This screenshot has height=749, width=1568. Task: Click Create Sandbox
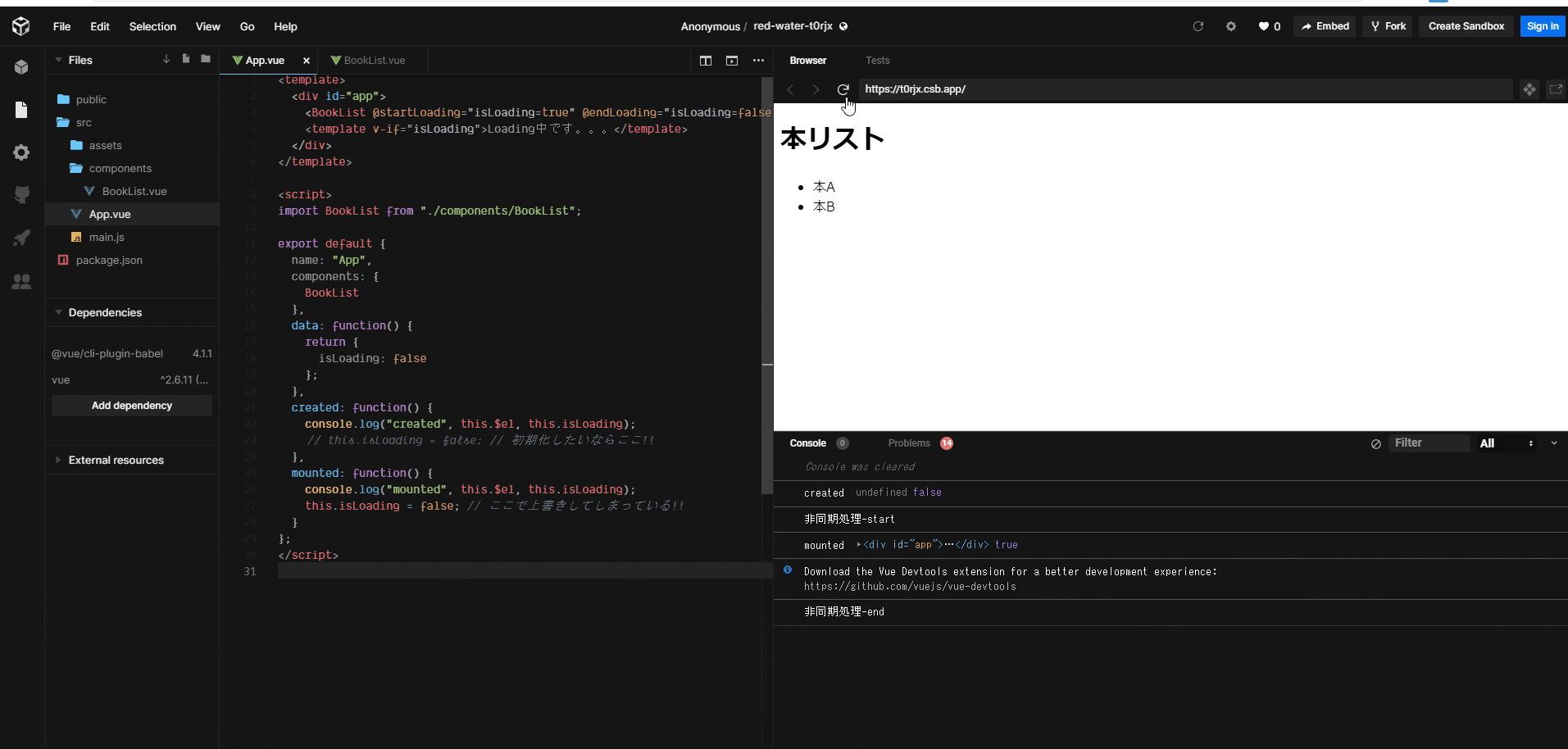pos(1466,26)
